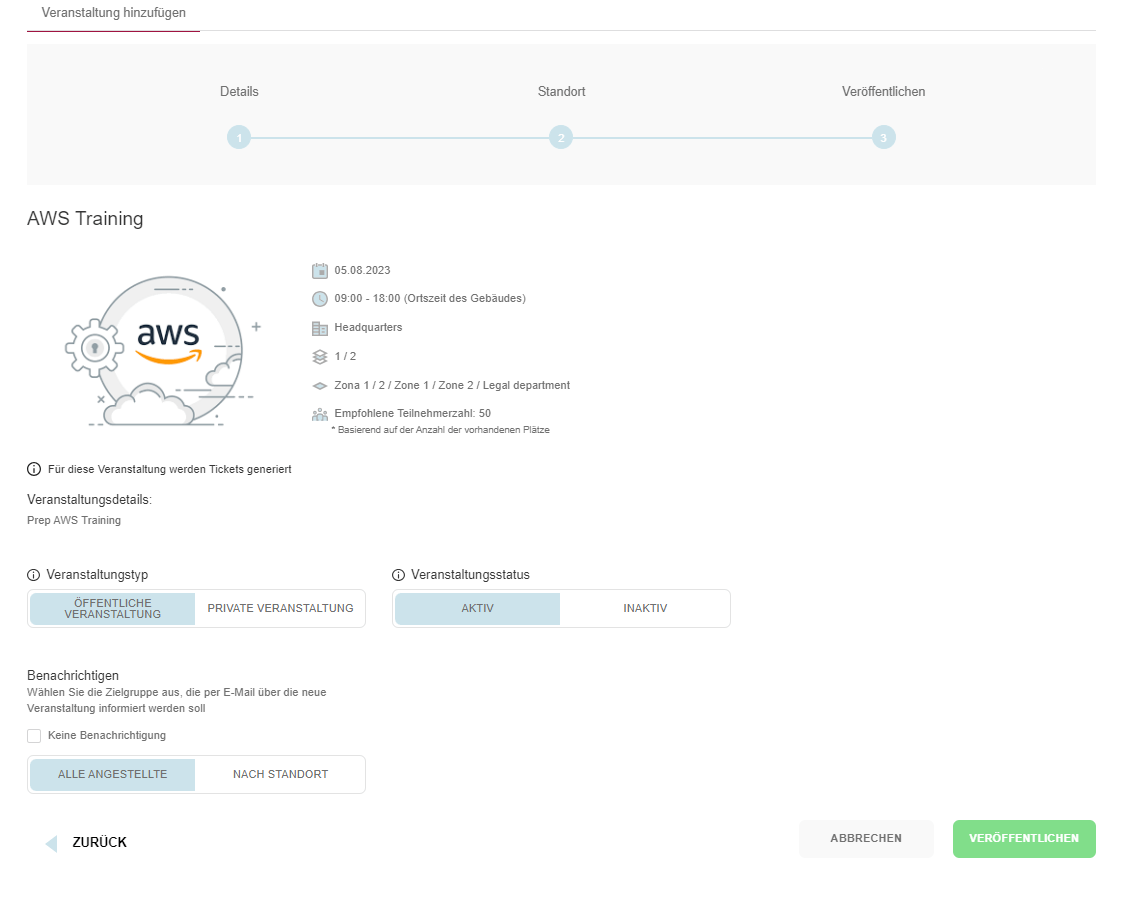The height and width of the screenshot is (897, 1141).
Task: Go to step 1 Details in stepper
Action: tap(238, 138)
